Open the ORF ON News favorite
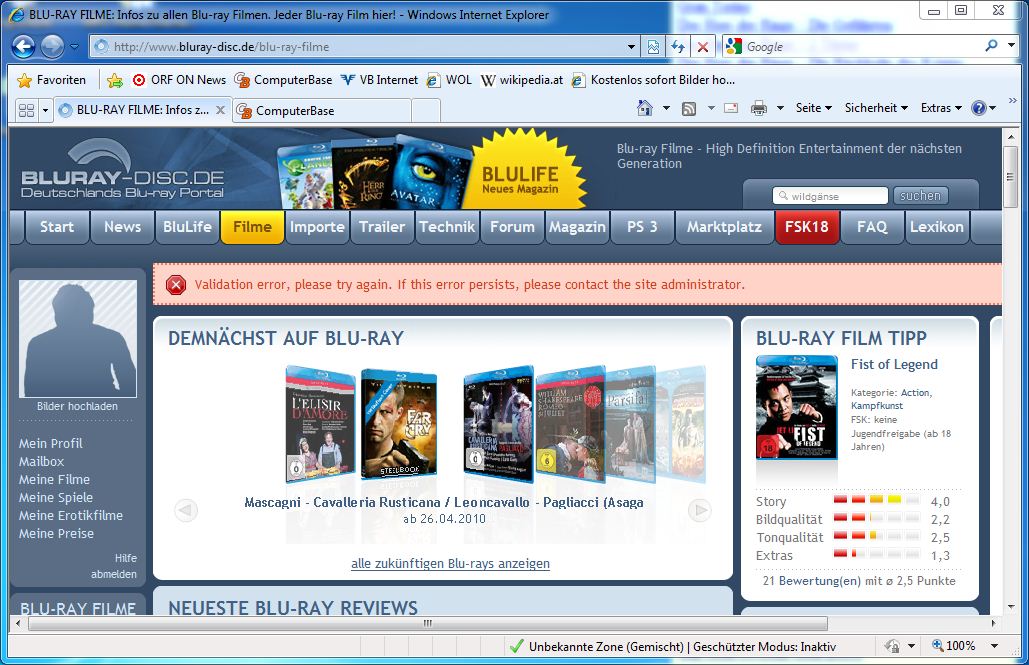 coord(178,80)
